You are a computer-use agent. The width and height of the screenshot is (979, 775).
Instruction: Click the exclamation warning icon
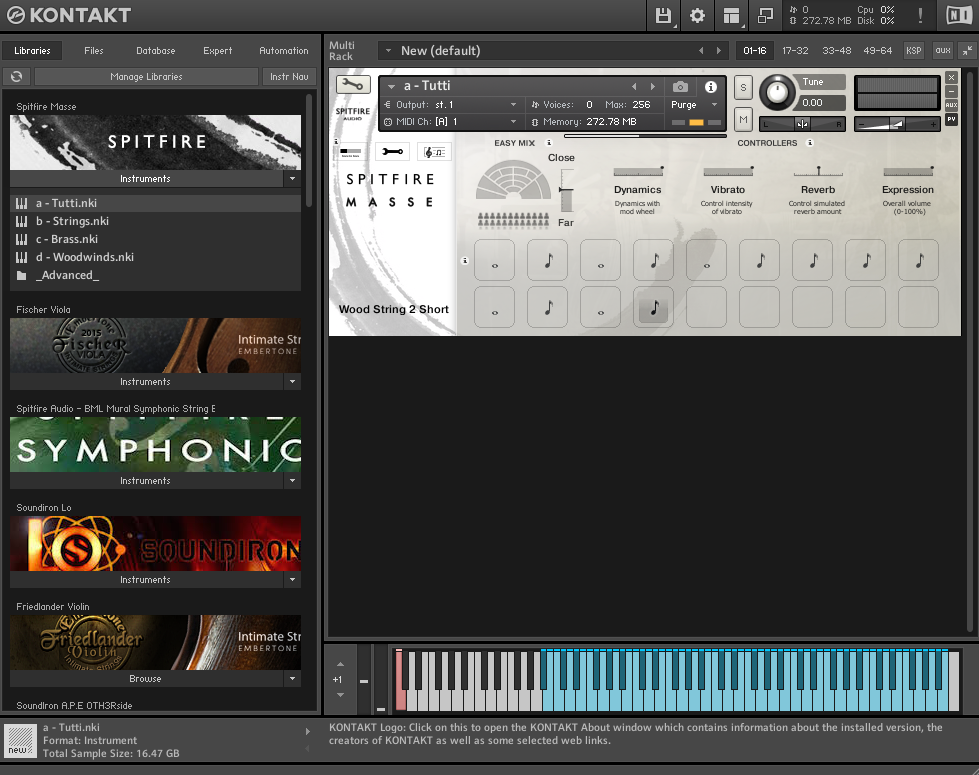[920, 16]
